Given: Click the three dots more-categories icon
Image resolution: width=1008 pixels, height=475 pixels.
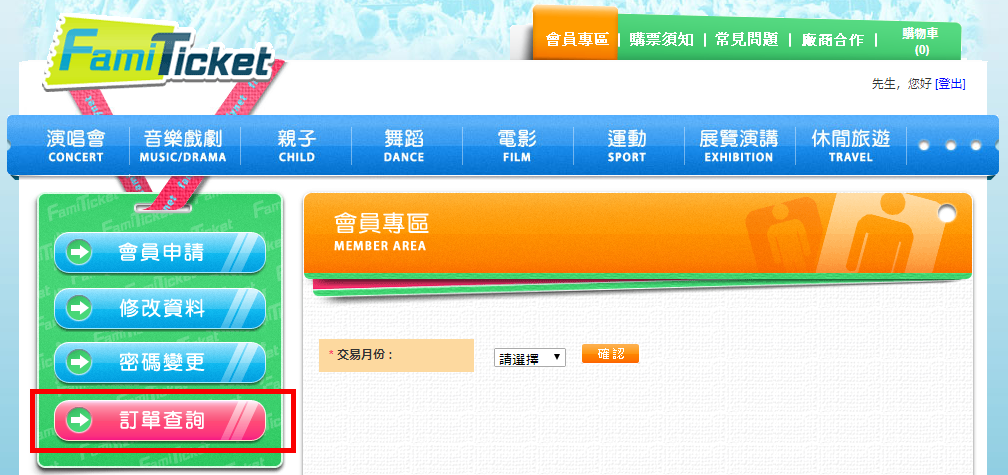Looking at the screenshot, I should pyautogui.click(x=950, y=146).
